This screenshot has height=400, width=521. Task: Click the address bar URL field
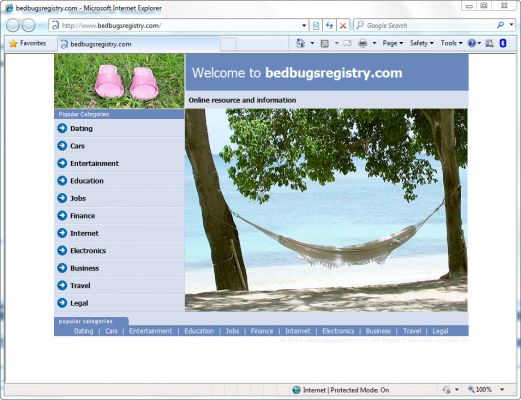click(x=178, y=25)
